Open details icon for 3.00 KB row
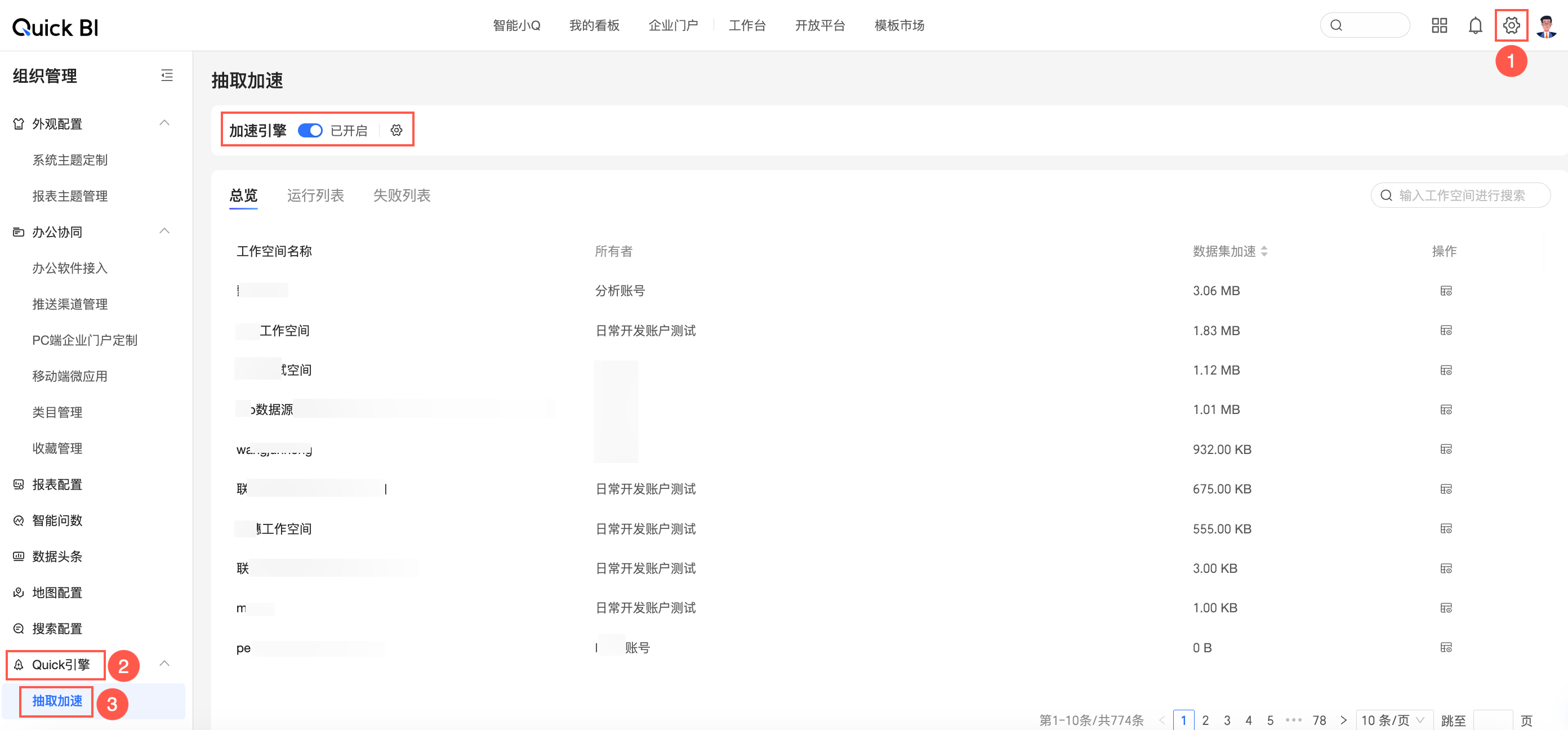The width and height of the screenshot is (1568, 730). [x=1446, y=568]
